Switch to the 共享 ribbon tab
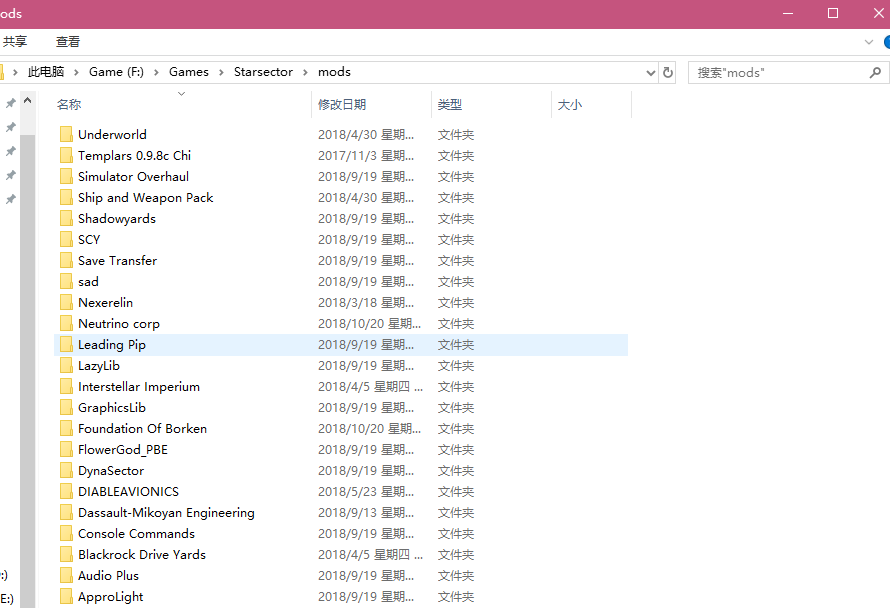Viewport: 890px width, 608px height. (15, 42)
